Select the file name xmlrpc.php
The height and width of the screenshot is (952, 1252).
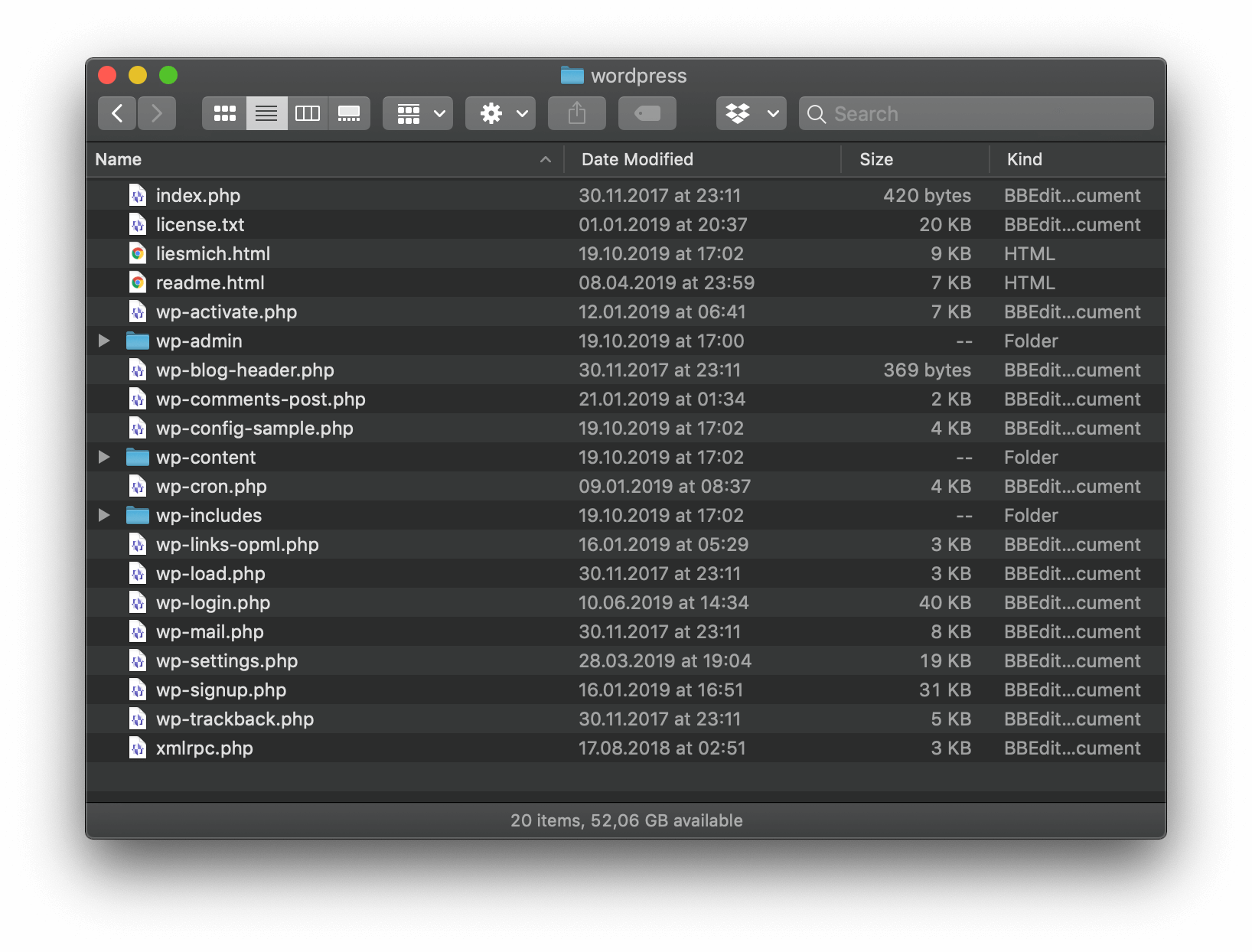pos(204,748)
